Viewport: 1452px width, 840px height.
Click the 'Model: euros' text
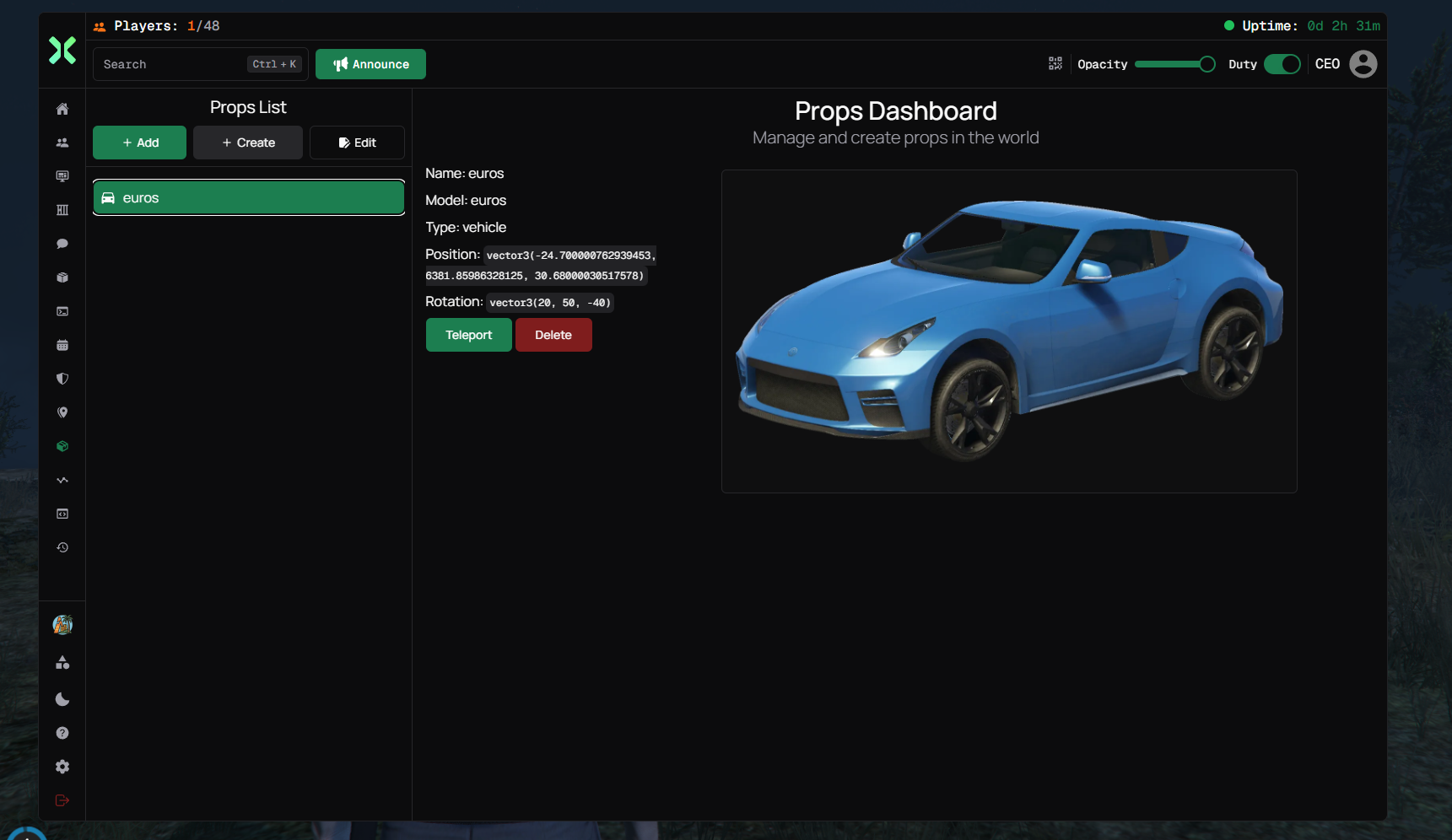[466, 201]
